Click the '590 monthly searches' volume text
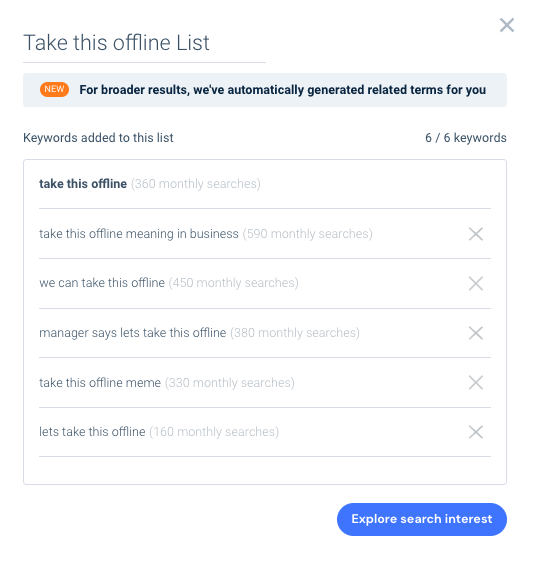Screen dimensions: 533x561 point(308,234)
